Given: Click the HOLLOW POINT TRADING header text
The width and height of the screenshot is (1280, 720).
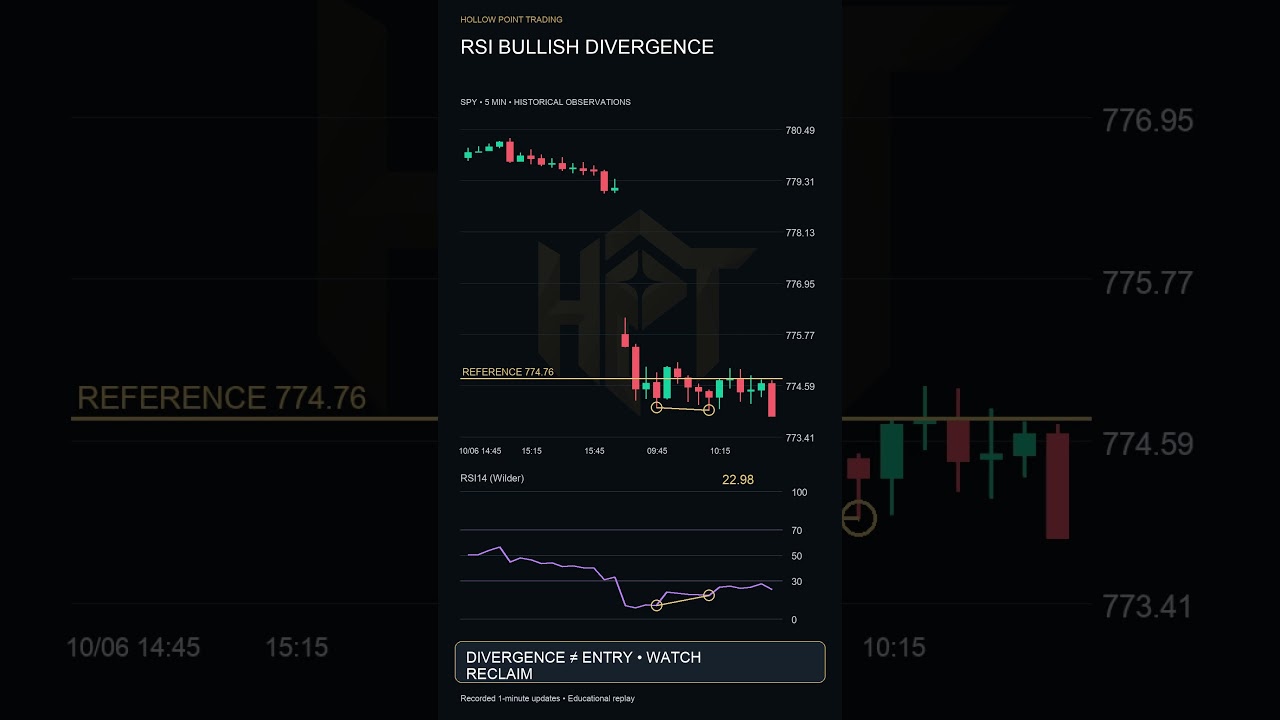Looking at the screenshot, I should [511, 19].
